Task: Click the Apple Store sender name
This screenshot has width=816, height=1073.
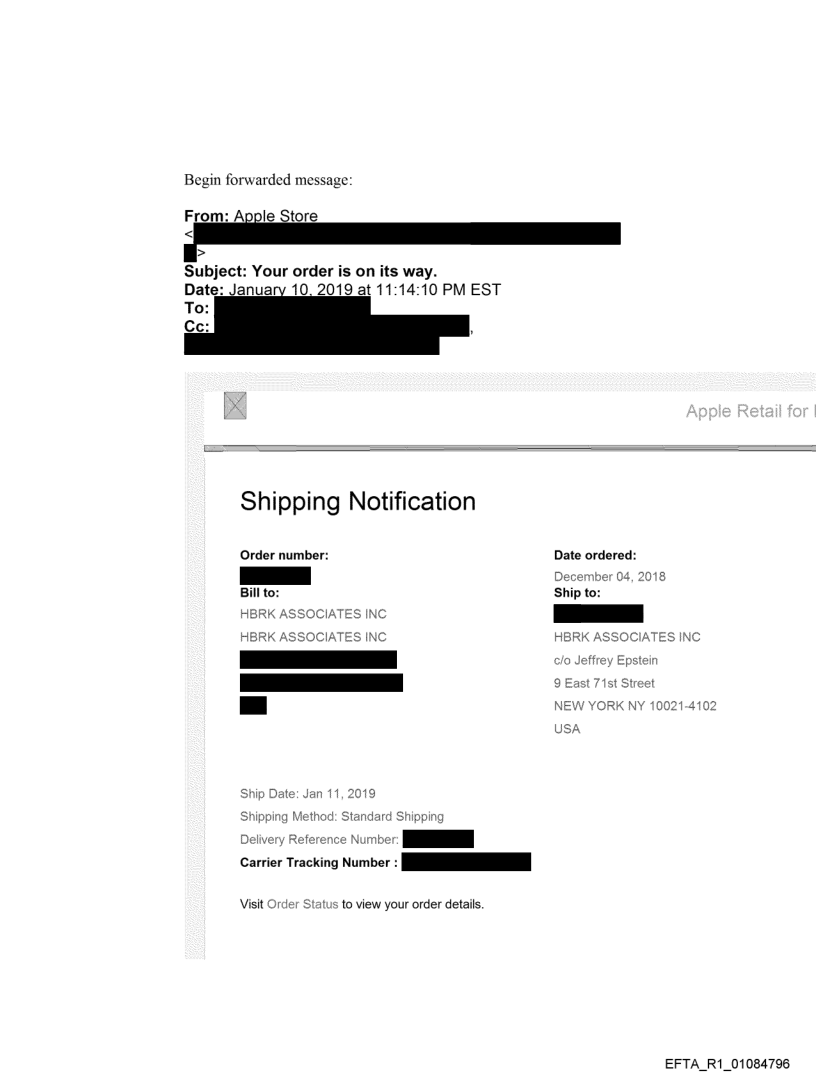Action: [275, 216]
